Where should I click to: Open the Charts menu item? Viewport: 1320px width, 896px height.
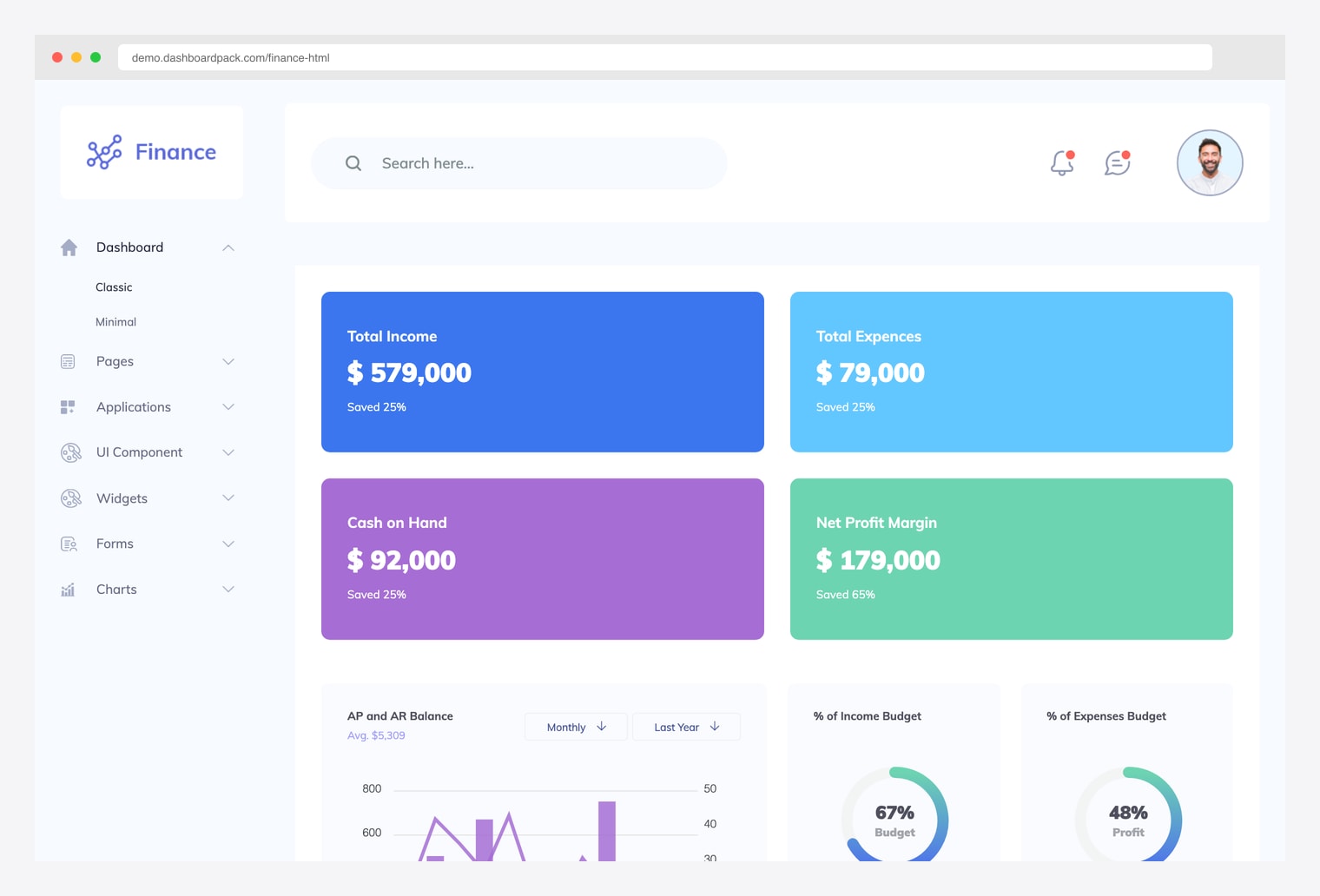(116, 590)
